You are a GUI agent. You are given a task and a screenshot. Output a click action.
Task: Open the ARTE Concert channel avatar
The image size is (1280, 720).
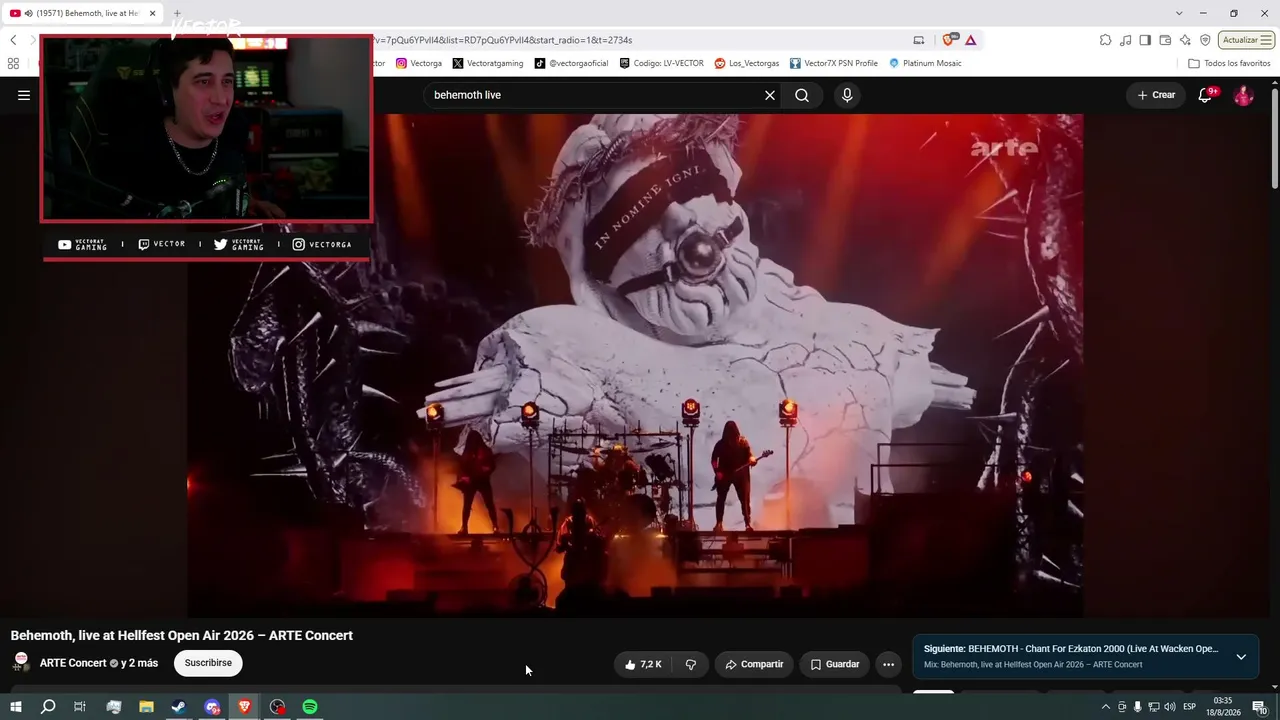tap(21, 663)
